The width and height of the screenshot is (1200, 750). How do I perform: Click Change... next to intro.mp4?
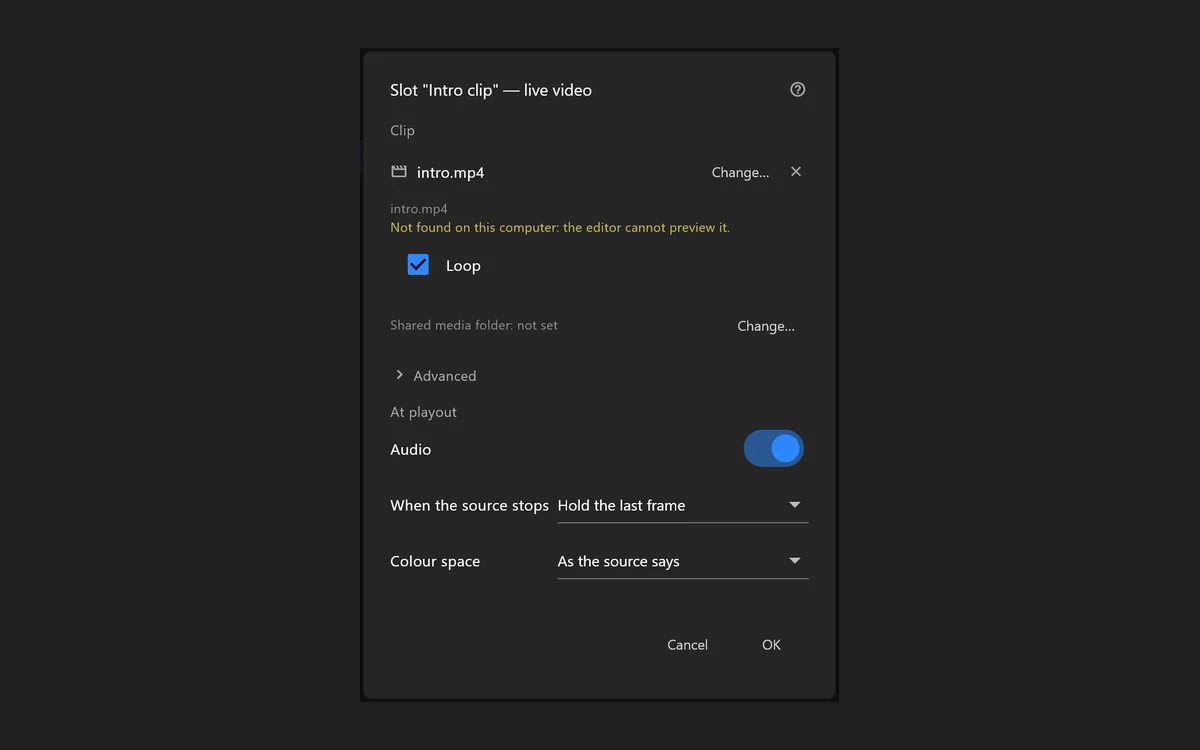740,172
